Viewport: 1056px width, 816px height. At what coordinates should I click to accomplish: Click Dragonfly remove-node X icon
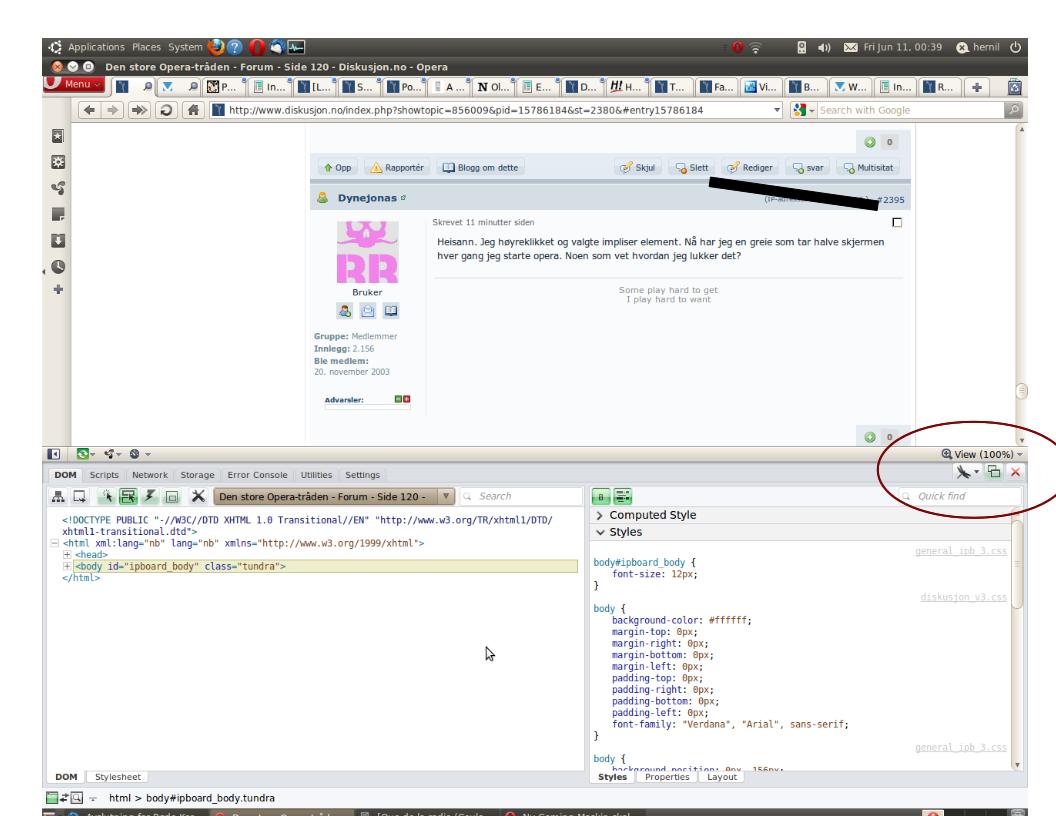click(x=198, y=496)
